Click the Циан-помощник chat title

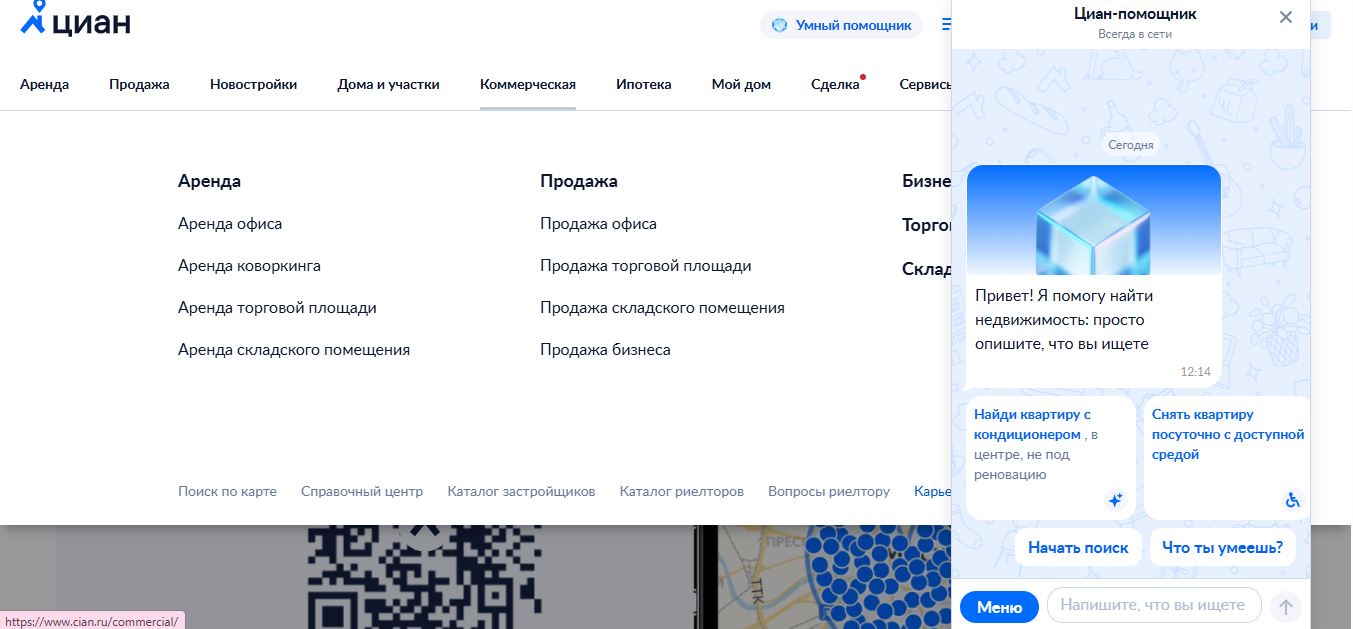pos(1135,14)
